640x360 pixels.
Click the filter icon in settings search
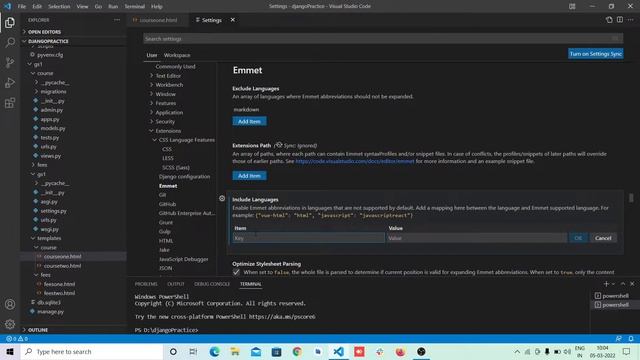tap(615, 39)
